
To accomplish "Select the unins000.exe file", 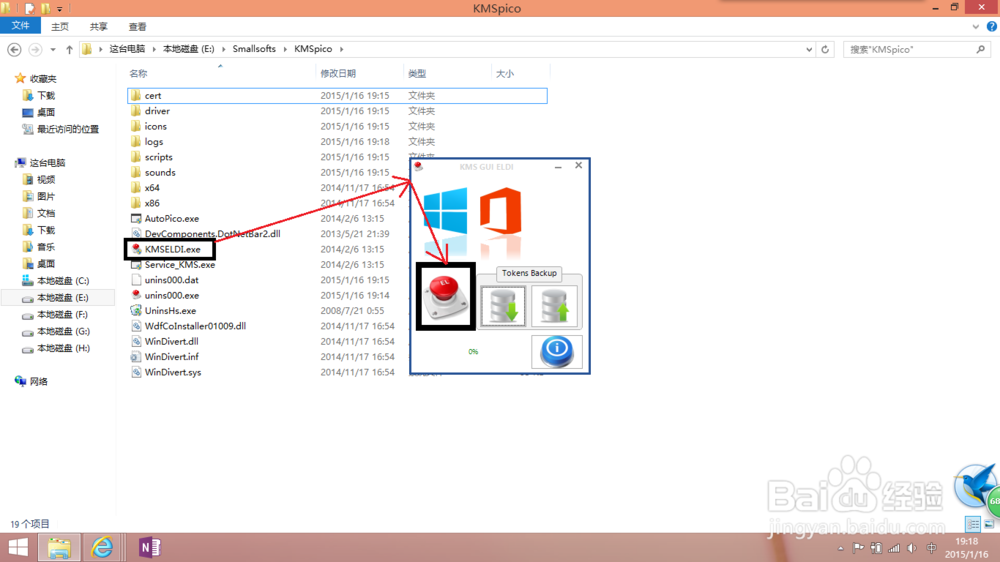I will tap(172, 295).
